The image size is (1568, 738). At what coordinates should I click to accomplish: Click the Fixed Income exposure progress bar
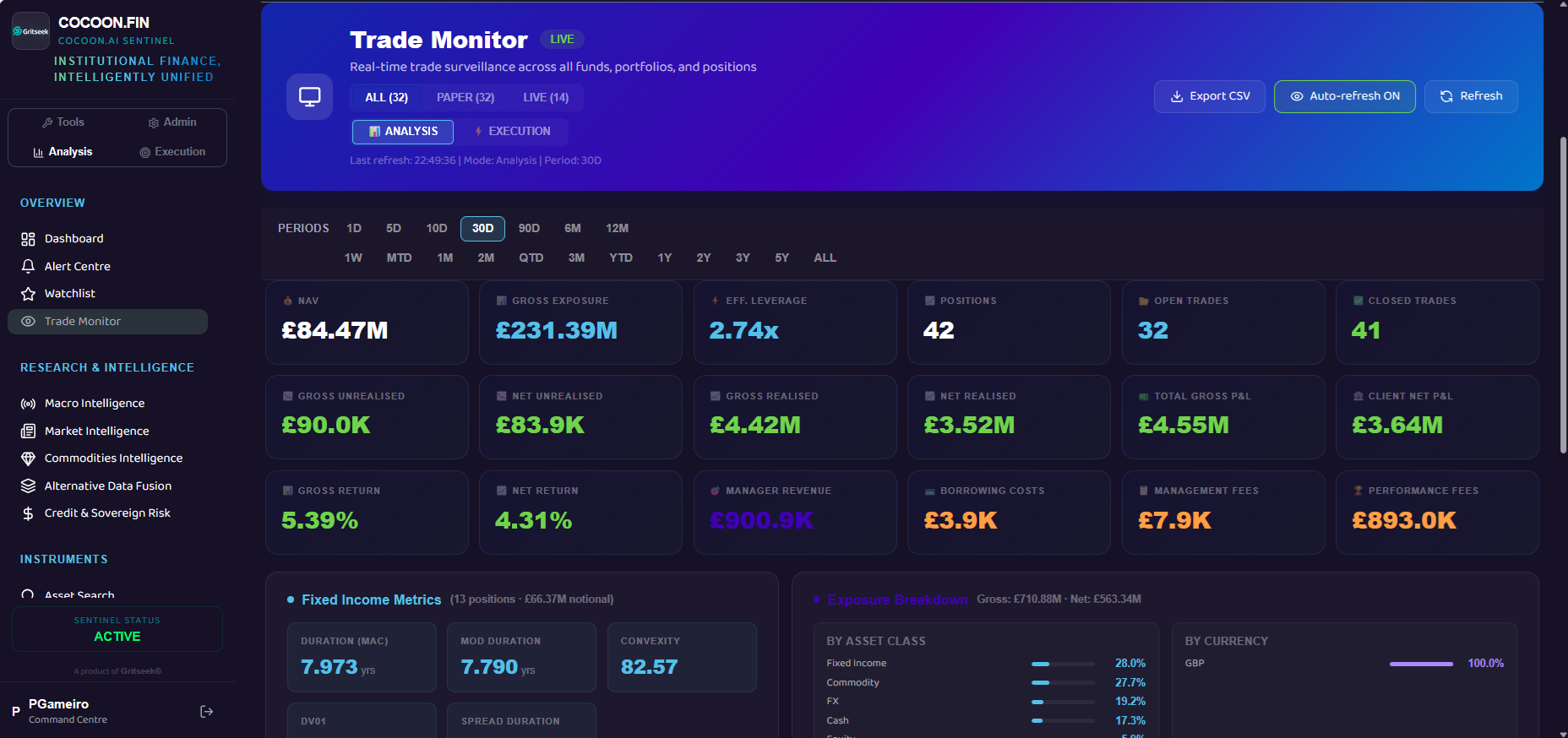pyautogui.click(x=1063, y=664)
